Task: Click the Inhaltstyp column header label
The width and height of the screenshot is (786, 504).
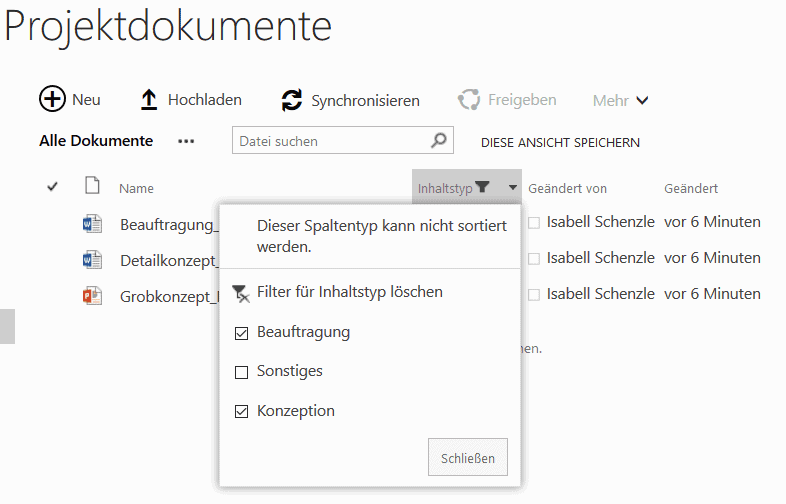Action: point(445,189)
